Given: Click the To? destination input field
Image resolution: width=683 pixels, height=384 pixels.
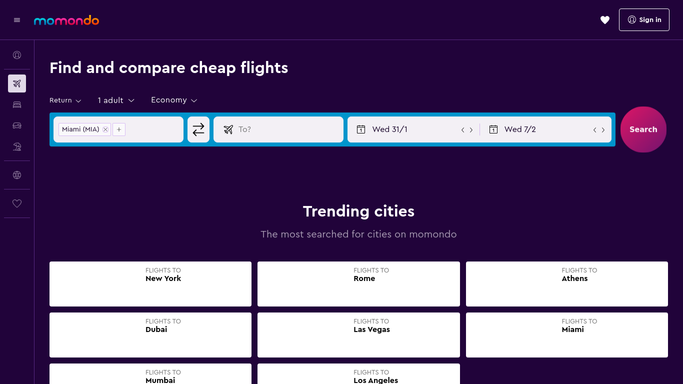Looking at the screenshot, I should (x=278, y=129).
